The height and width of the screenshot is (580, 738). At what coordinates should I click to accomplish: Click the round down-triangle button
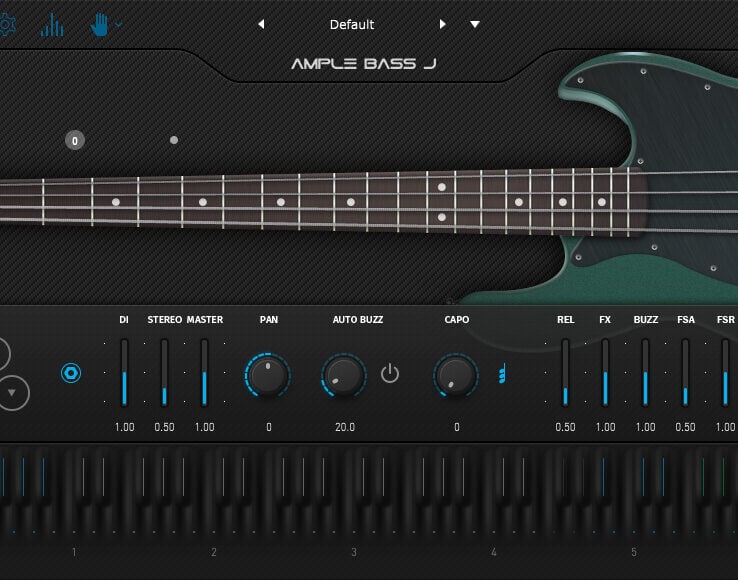click(x=12, y=393)
